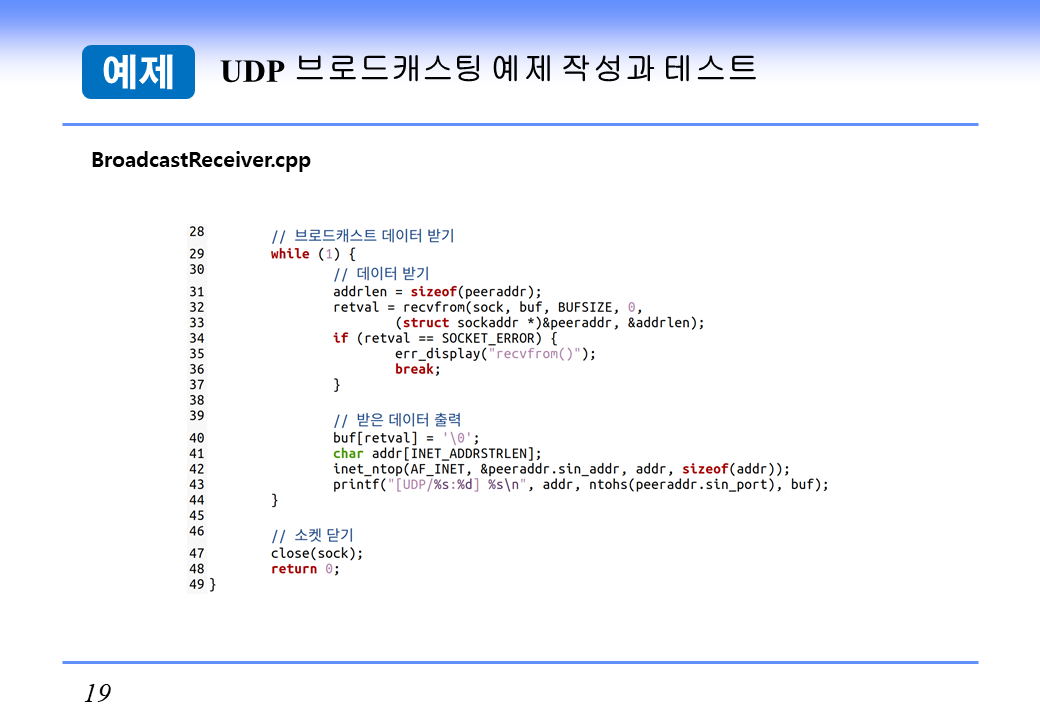Click line number 43
The width and height of the screenshot is (1040, 720).
click(x=196, y=485)
